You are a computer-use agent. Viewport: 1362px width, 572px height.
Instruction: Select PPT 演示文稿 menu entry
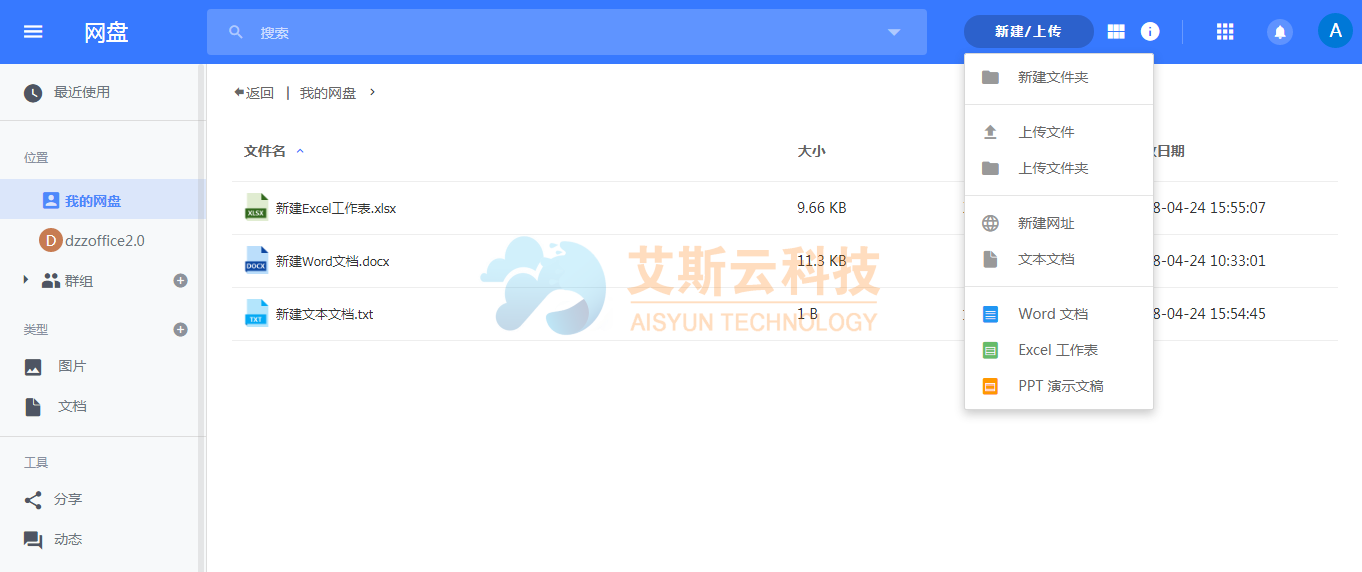point(1060,386)
